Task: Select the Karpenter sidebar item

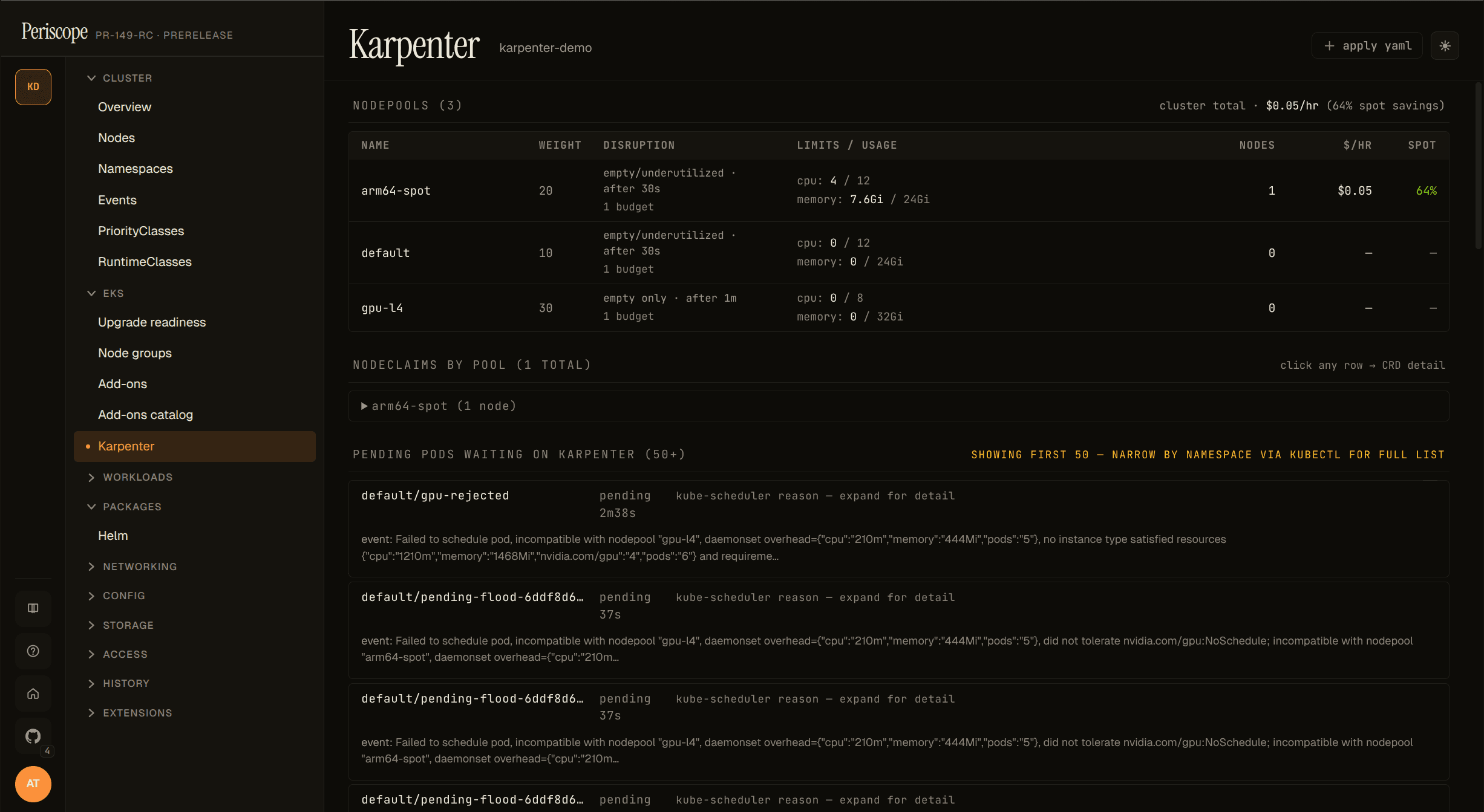Action: click(x=195, y=446)
